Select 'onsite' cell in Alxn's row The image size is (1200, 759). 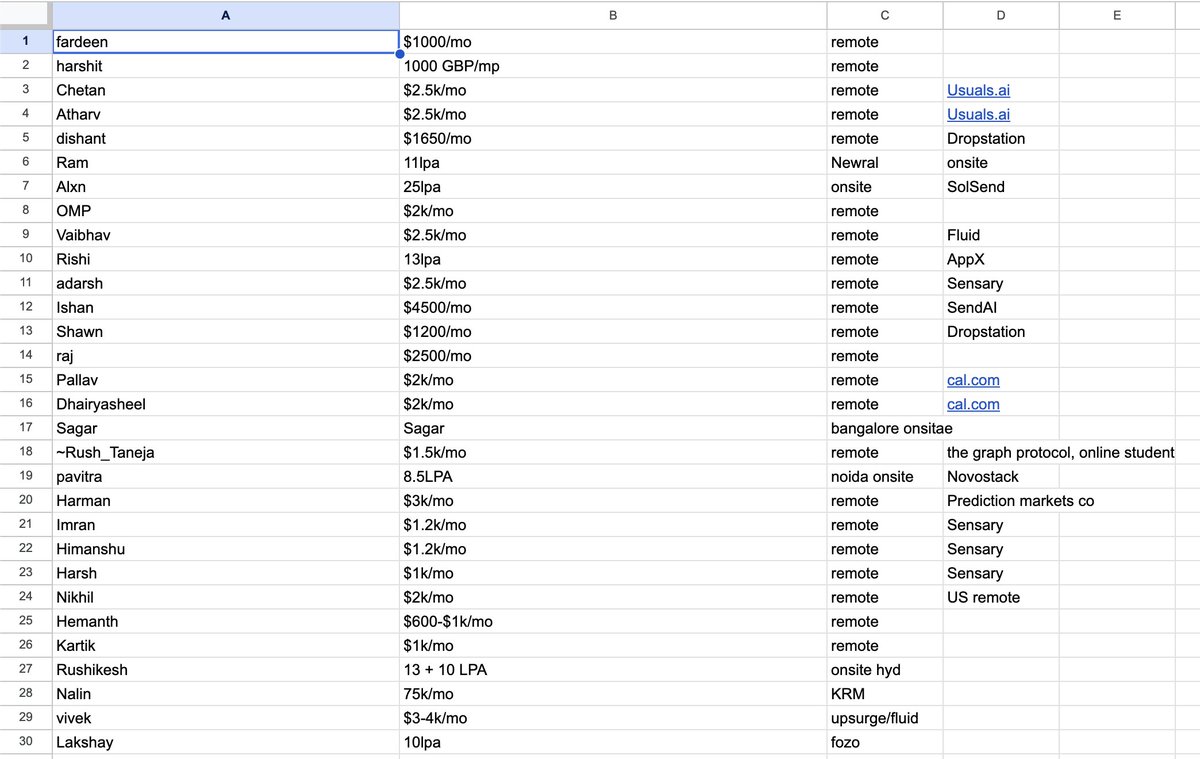[x=885, y=187]
